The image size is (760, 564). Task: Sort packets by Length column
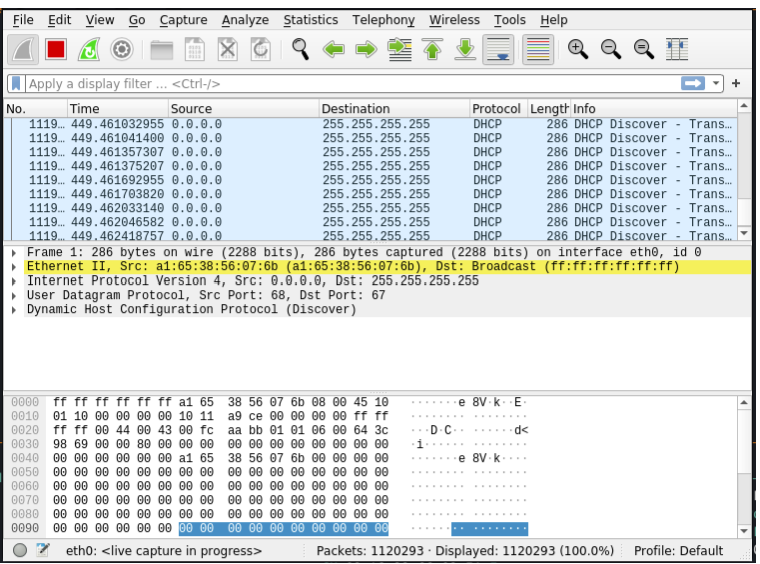click(x=549, y=109)
